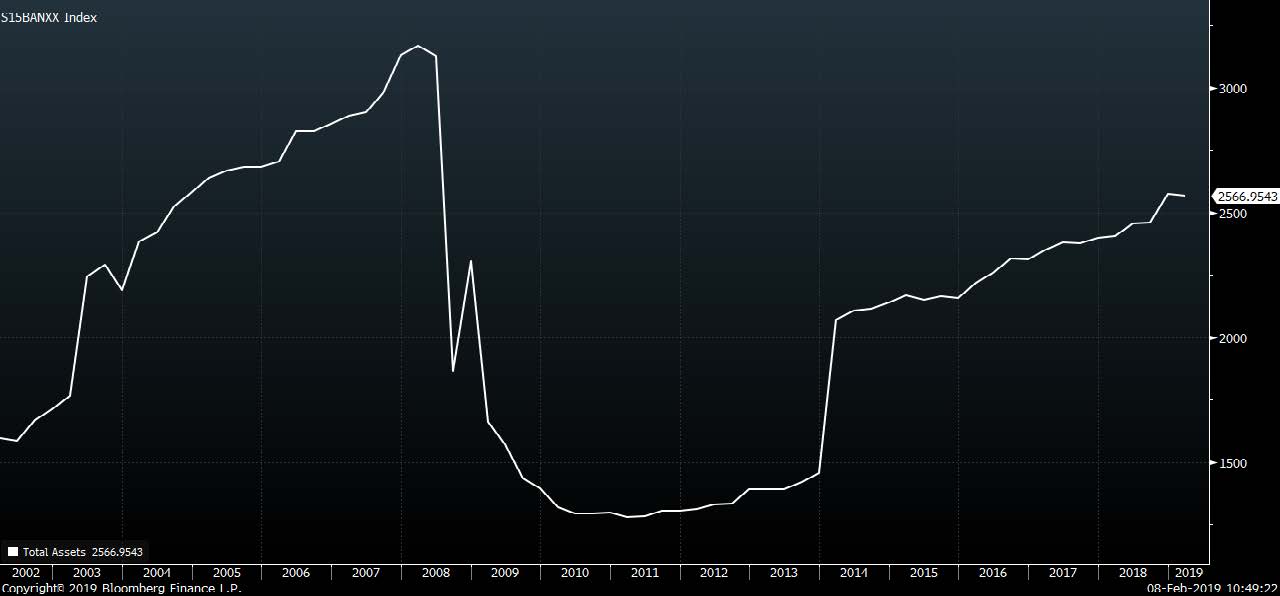Click the 3000 y-axis label
Screen dimensions: 1280x596
(1233, 89)
